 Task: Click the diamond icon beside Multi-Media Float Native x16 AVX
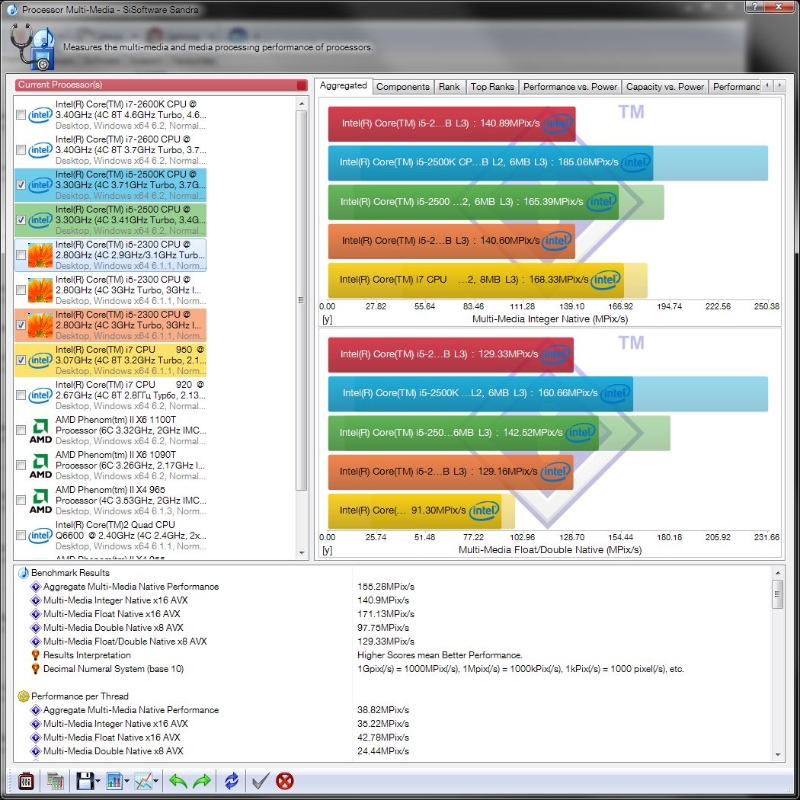coord(36,614)
